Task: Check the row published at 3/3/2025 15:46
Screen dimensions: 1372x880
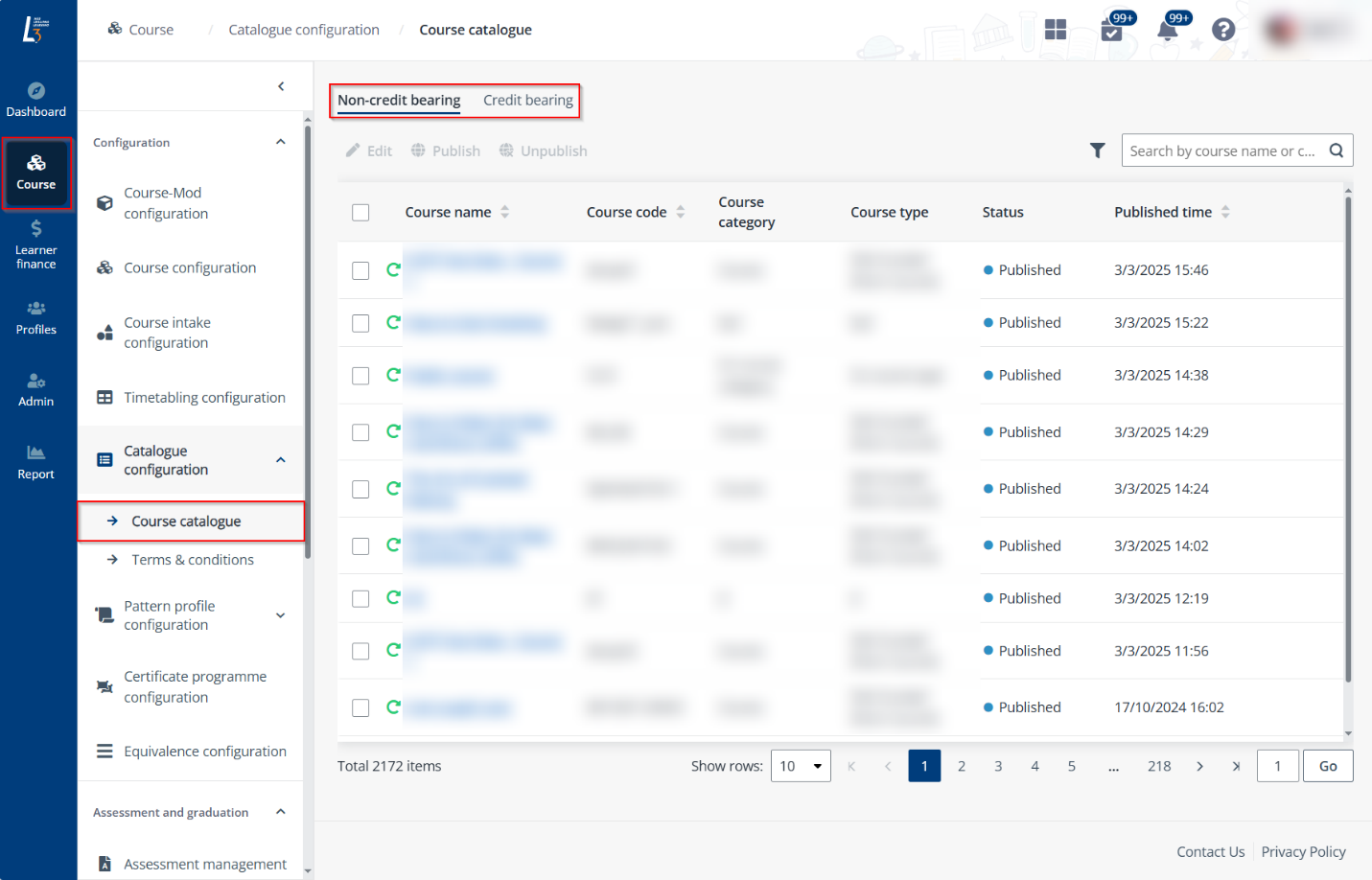Action: (x=360, y=271)
